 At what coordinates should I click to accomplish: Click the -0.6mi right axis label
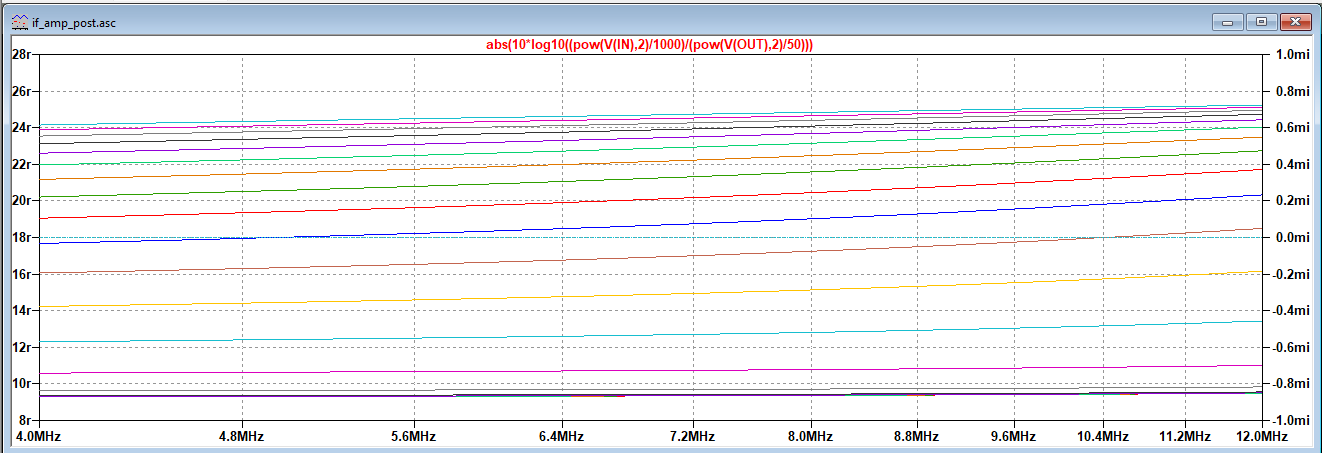coord(1289,347)
